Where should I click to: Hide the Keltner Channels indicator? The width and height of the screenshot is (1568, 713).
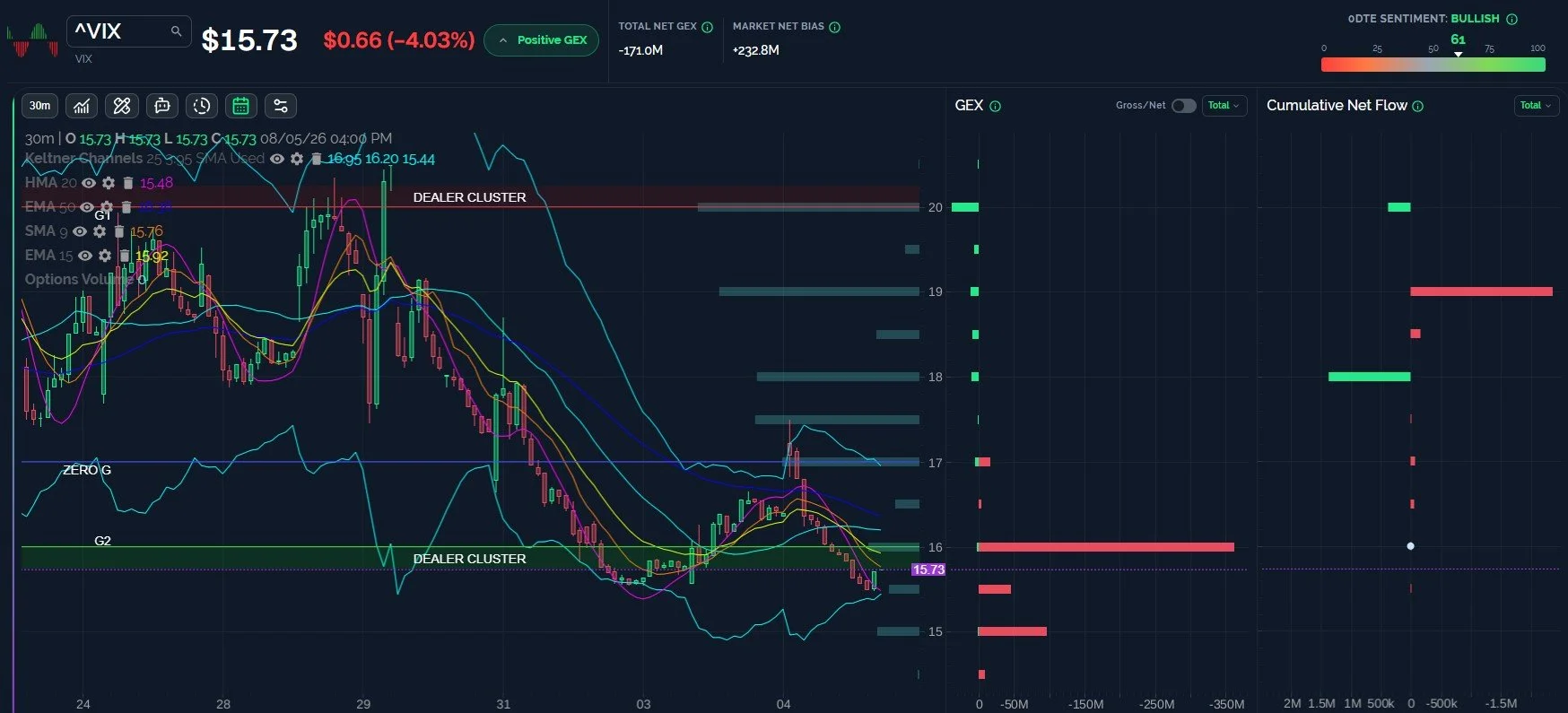pos(277,159)
